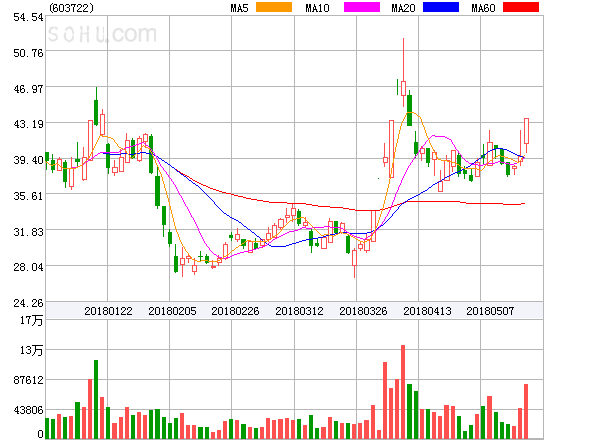Click the tallest red volume bar

click(x=403, y=392)
